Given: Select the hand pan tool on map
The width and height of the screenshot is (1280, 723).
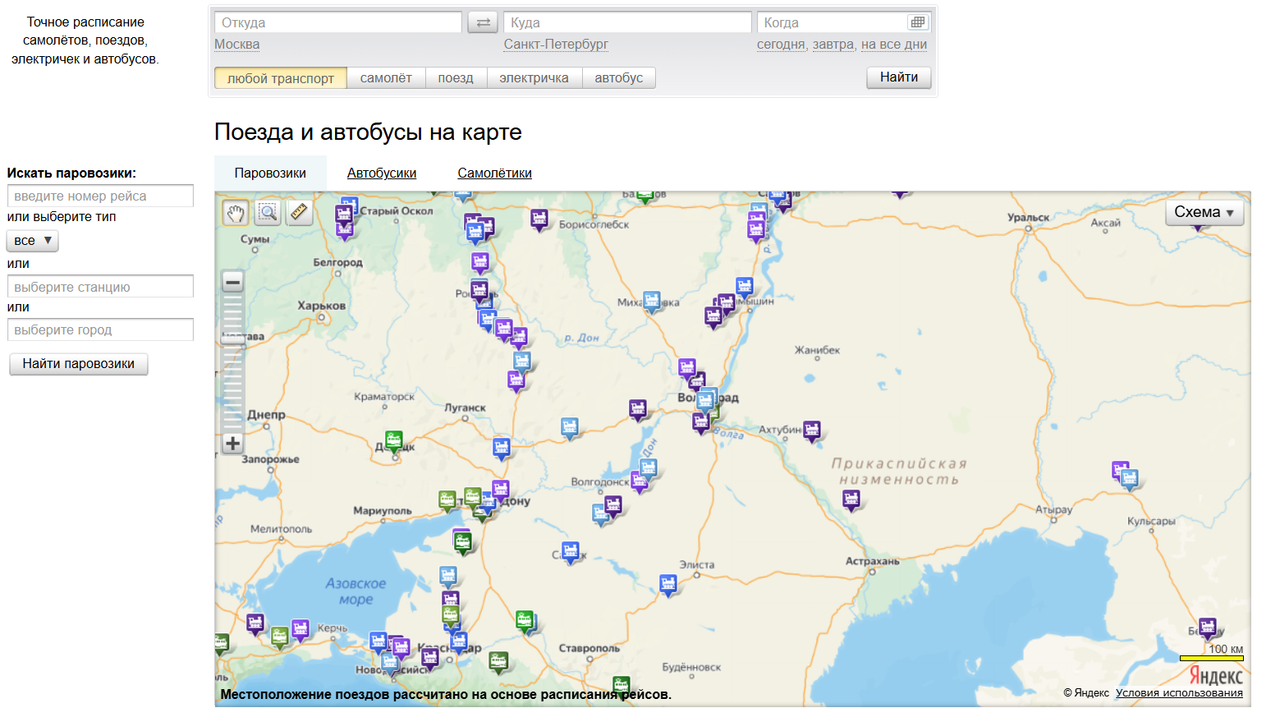Looking at the screenshot, I should click(236, 212).
